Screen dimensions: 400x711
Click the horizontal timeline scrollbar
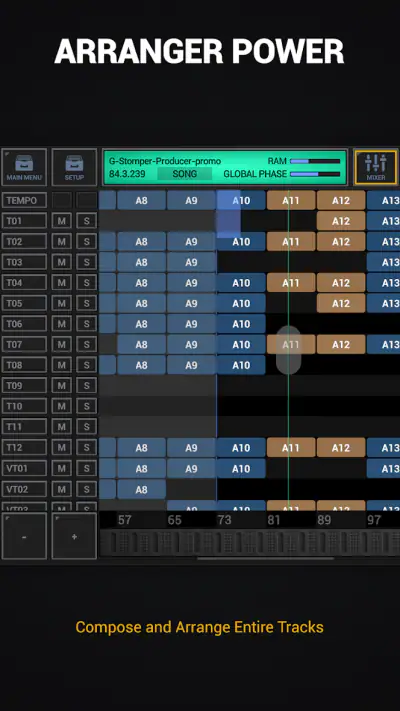pyautogui.click(x=266, y=559)
